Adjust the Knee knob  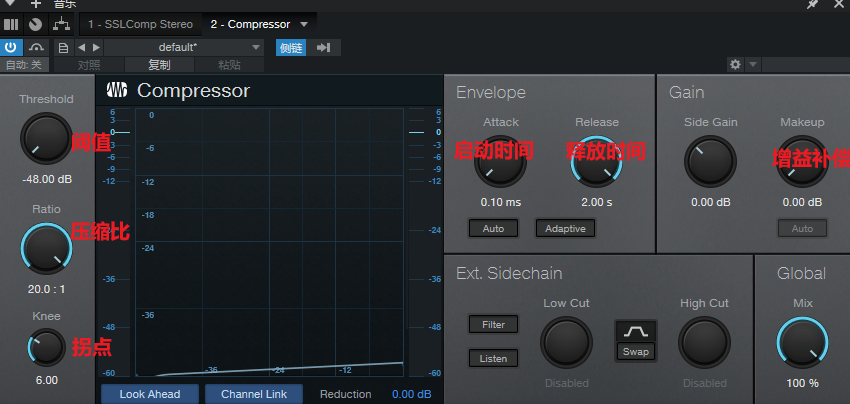click(47, 348)
